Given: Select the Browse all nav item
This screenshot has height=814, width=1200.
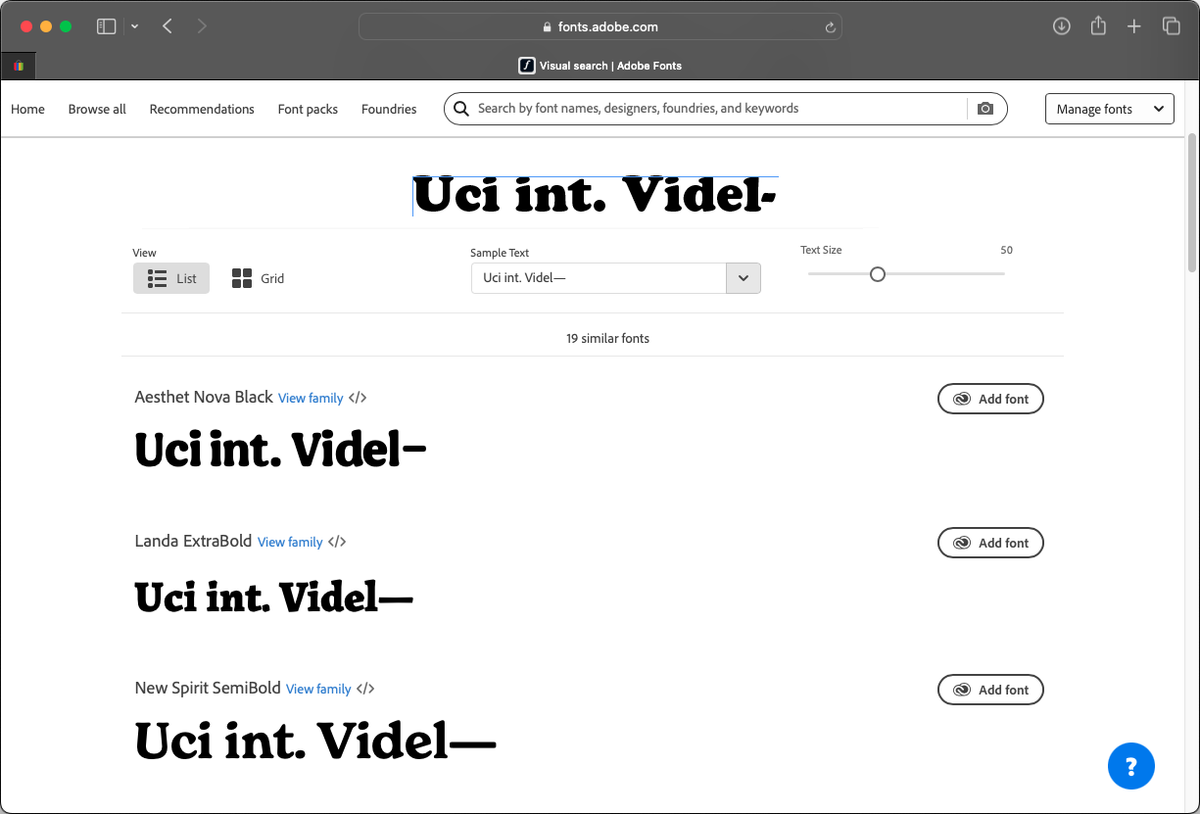Looking at the screenshot, I should 97,108.
